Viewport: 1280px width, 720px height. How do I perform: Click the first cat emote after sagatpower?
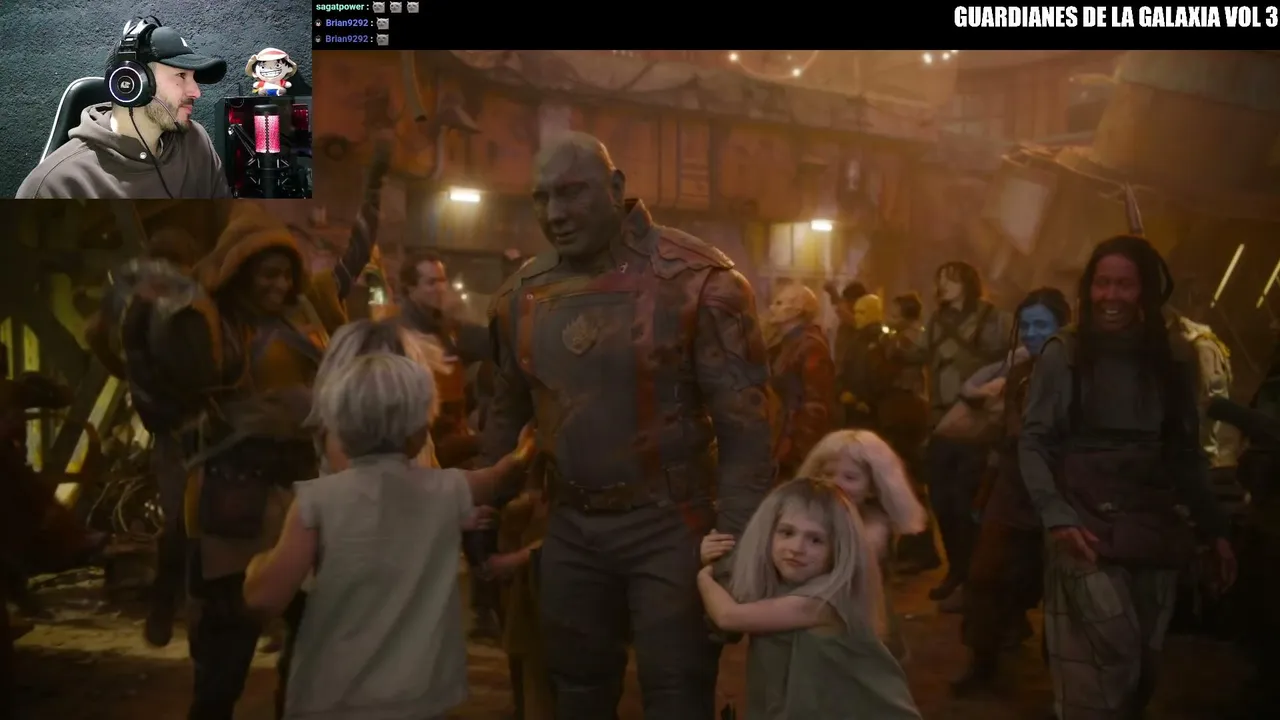pos(379,7)
